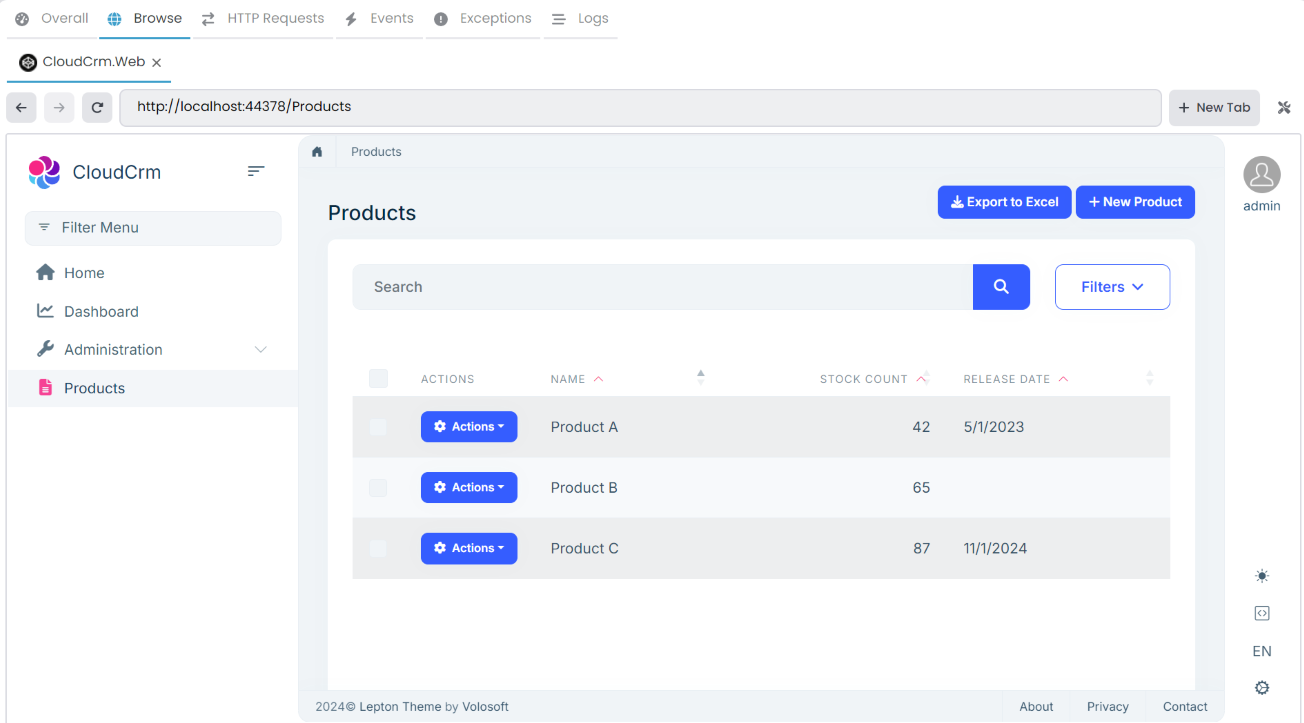The image size is (1304, 723).
Task: Open the Filters dropdown
Action: point(1112,287)
